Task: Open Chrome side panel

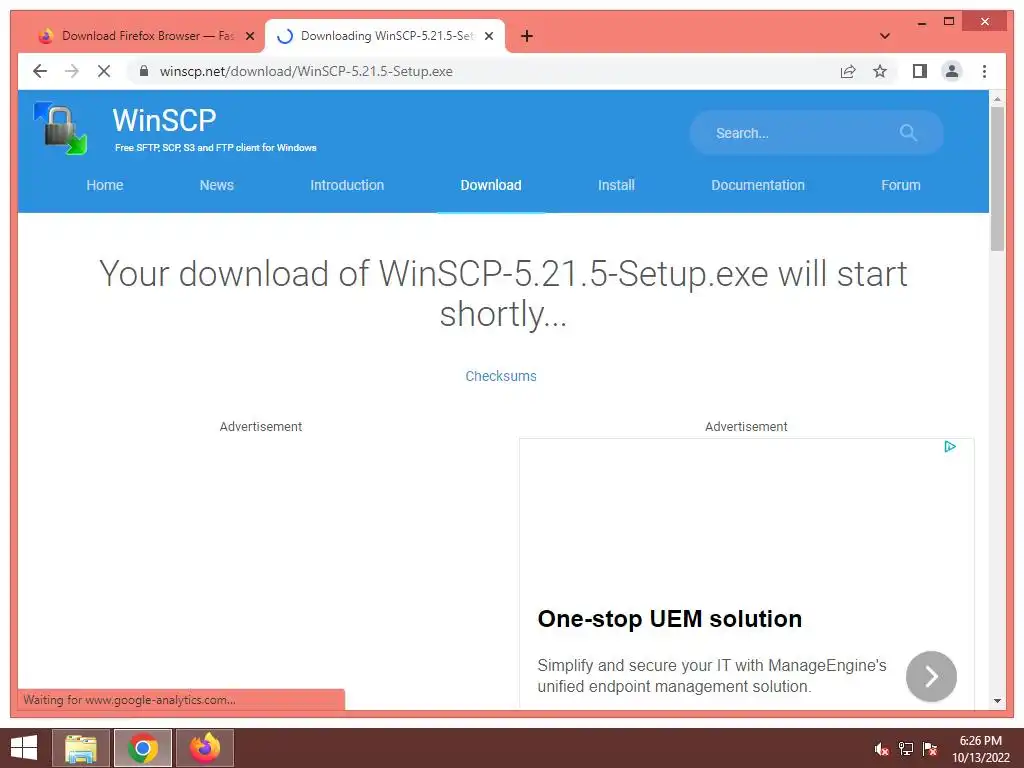Action: (920, 71)
